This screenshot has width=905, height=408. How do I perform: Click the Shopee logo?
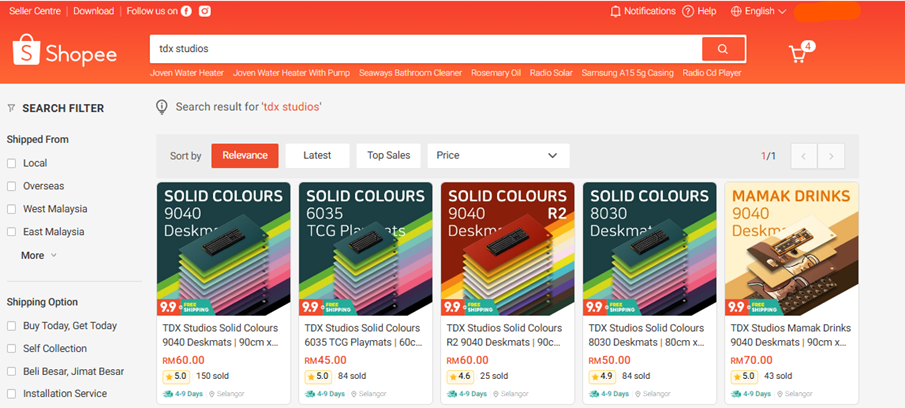65,50
